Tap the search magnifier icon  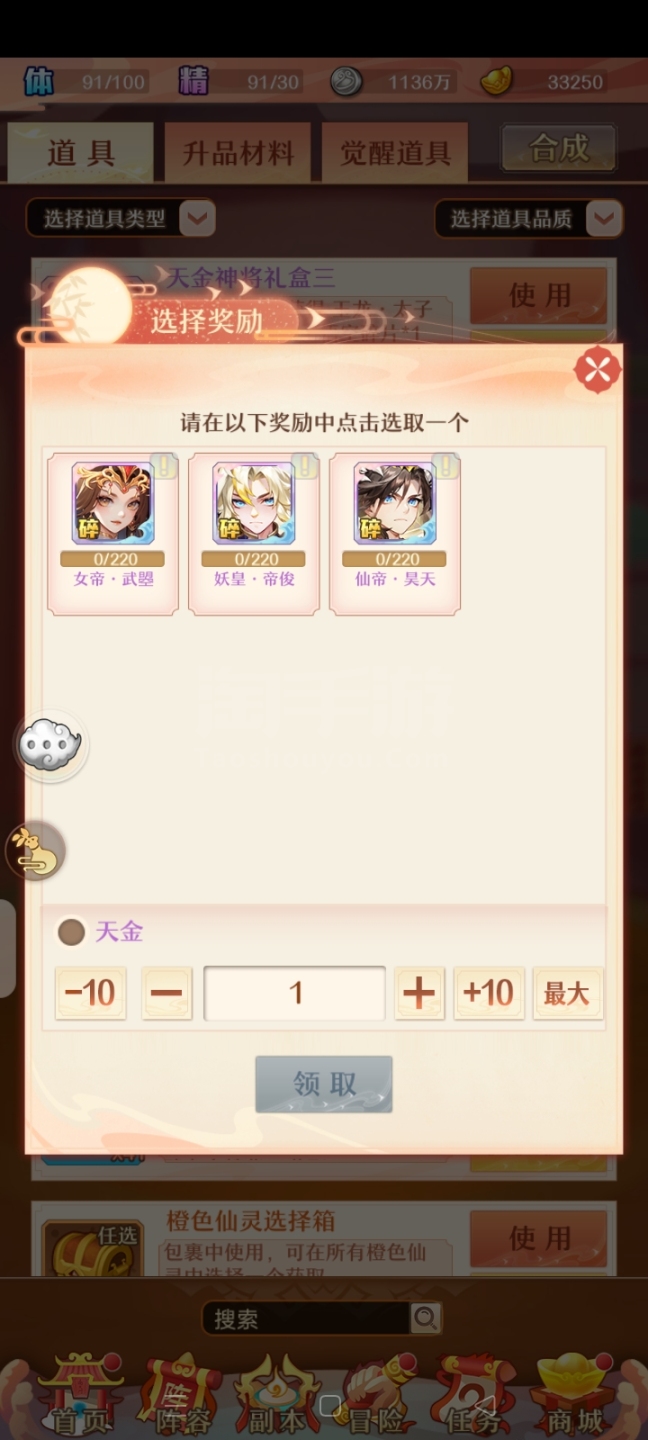click(x=425, y=1318)
